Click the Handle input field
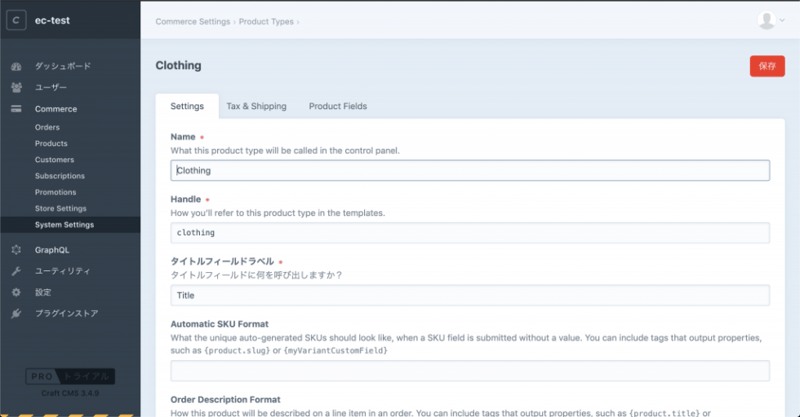Image resolution: width=800 pixels, height=417 pixels. pyautogui.click(x=470, y=233)
